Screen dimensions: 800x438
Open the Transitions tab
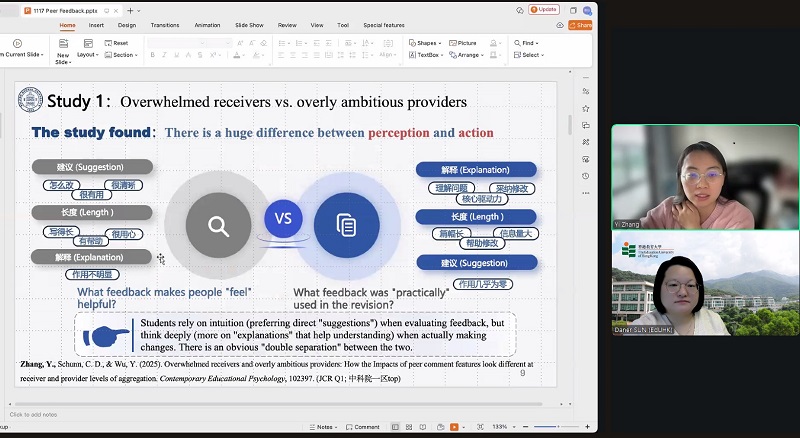click(165, 25)
